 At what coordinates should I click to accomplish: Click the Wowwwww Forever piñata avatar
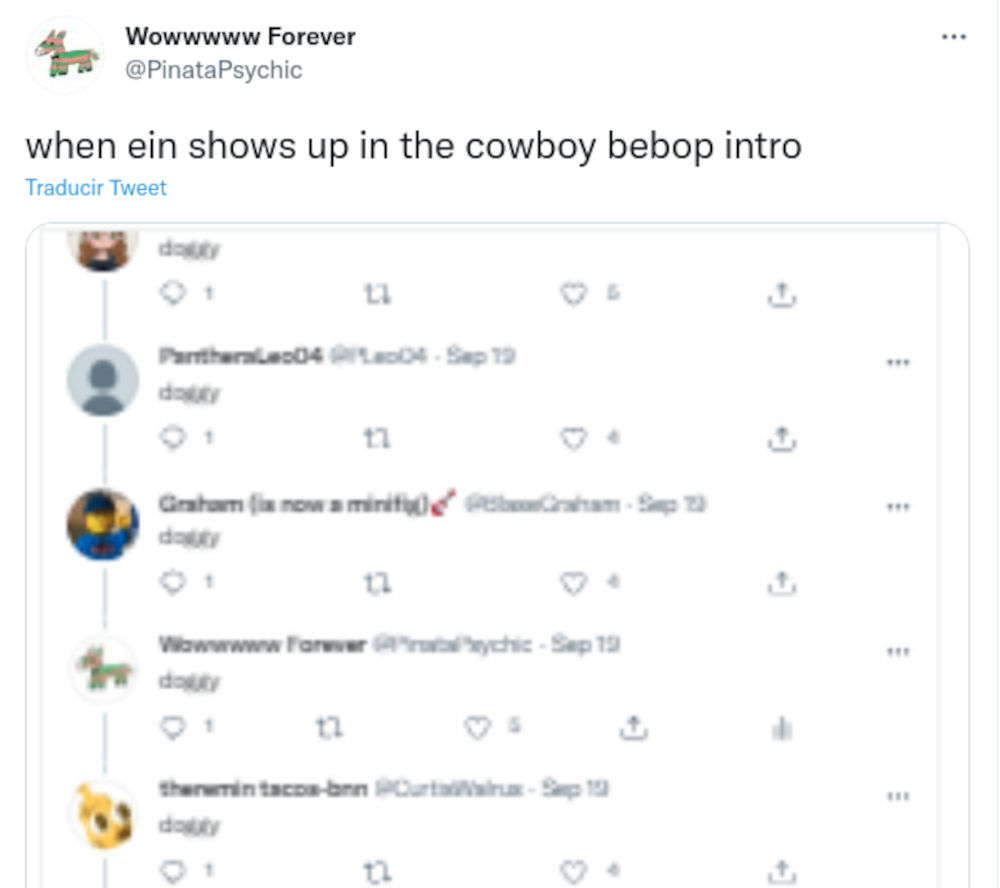click(66, 56)
